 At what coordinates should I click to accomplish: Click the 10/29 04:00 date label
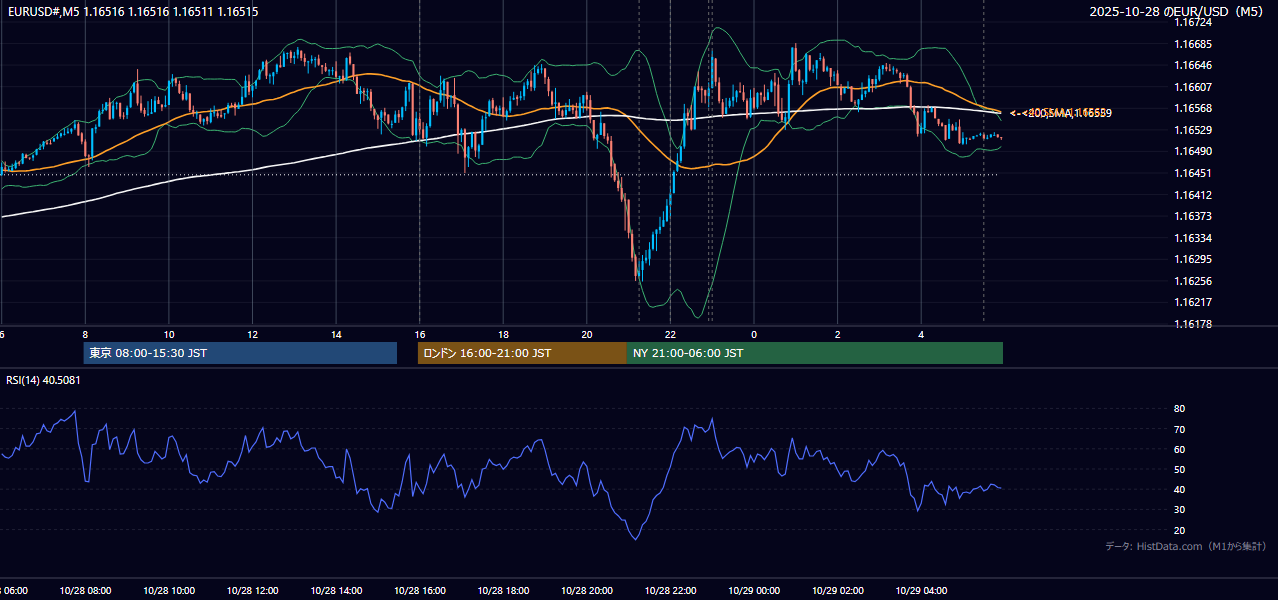click(921, 590)
